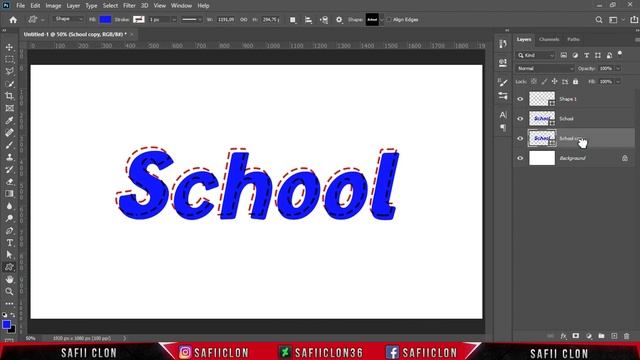
Task: Select the Path Selection tool
Action: 9,255
